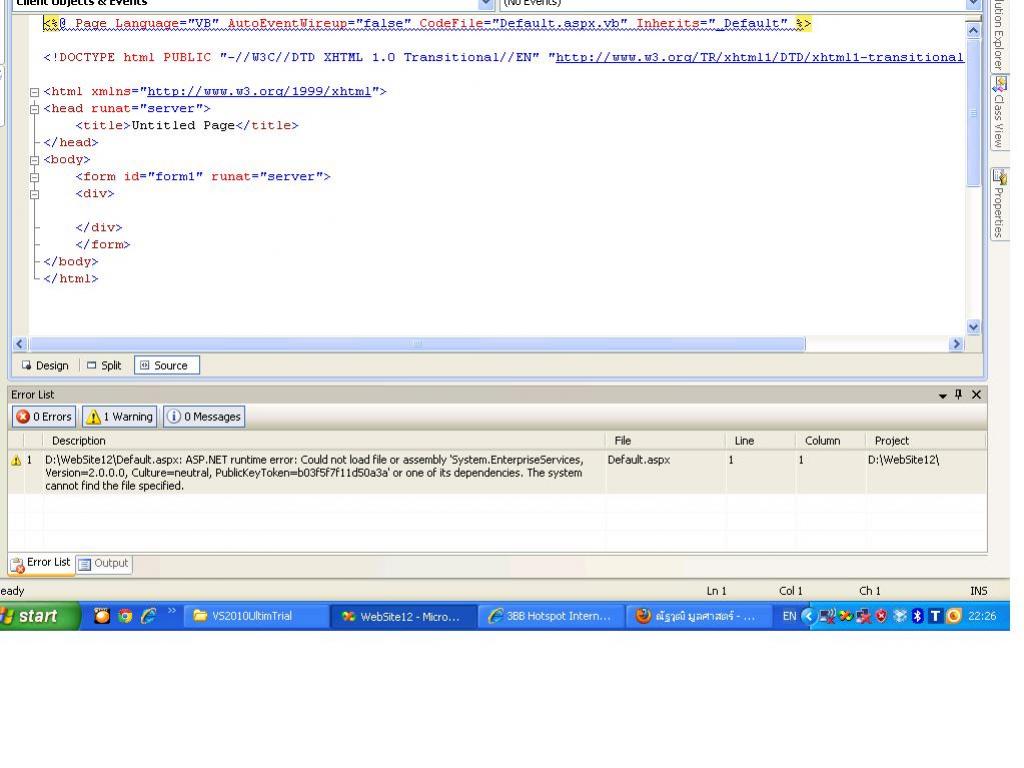Open the w3.org/1999/xhtml namespace link
The image size is (1024, 768).
point(259,91)
